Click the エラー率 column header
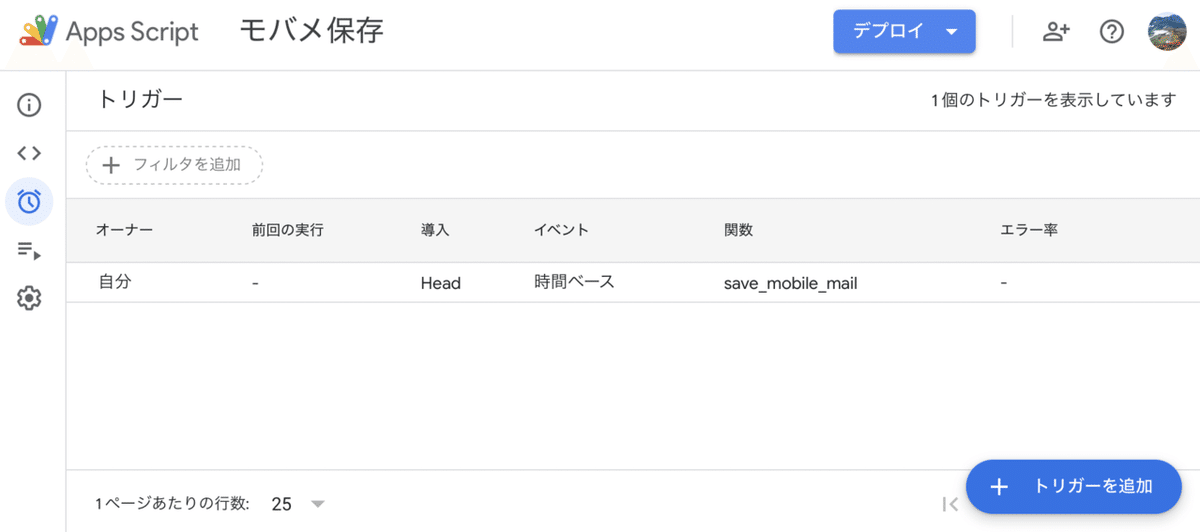 pyautogui.click(x=1029, y=230)
